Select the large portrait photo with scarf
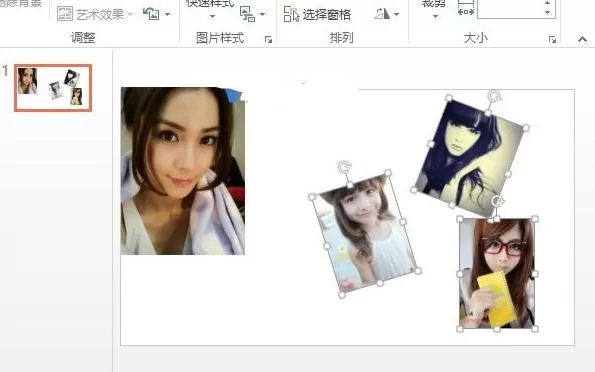Screen dimensions: 595x372 (183, 171)
